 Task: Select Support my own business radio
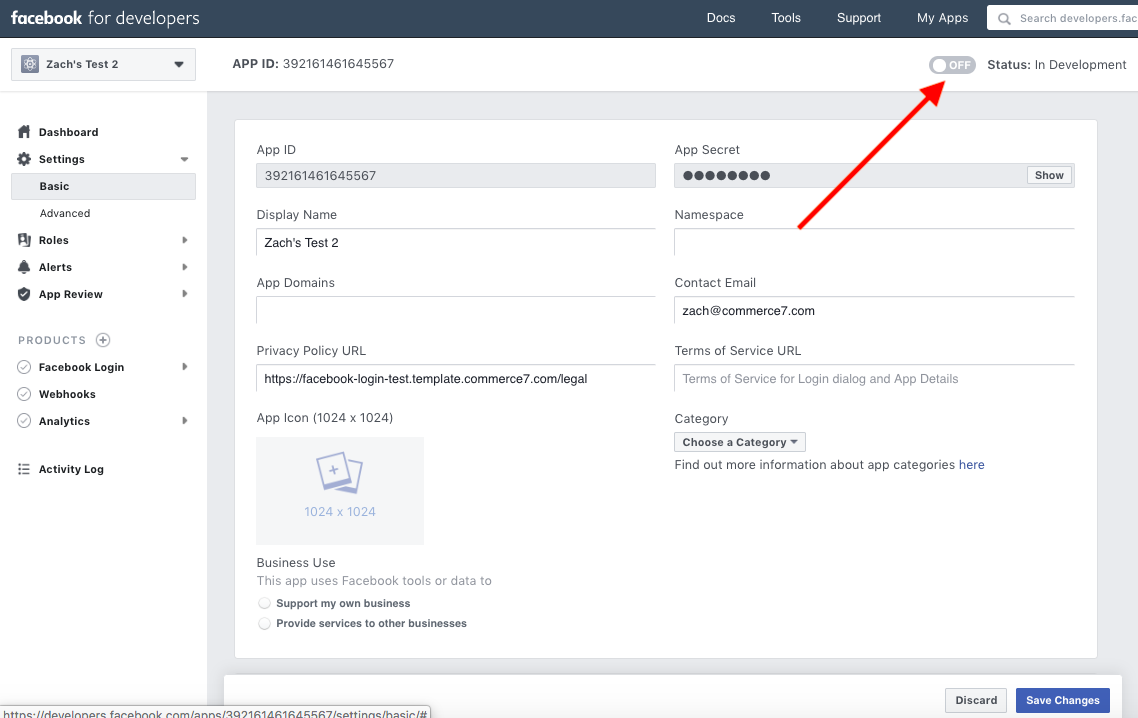pos(264,603)
